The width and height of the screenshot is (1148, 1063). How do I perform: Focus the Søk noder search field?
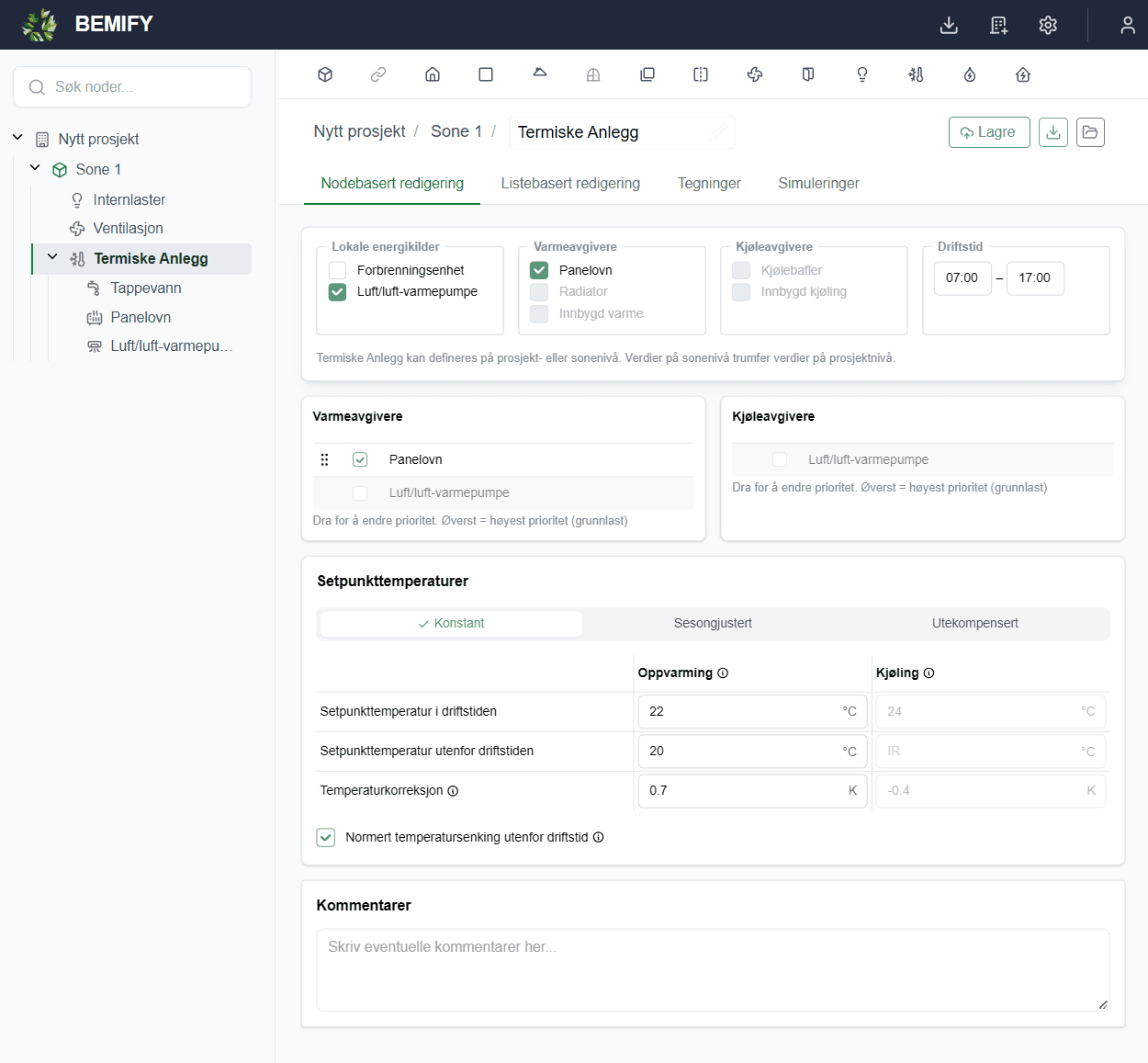132,86
